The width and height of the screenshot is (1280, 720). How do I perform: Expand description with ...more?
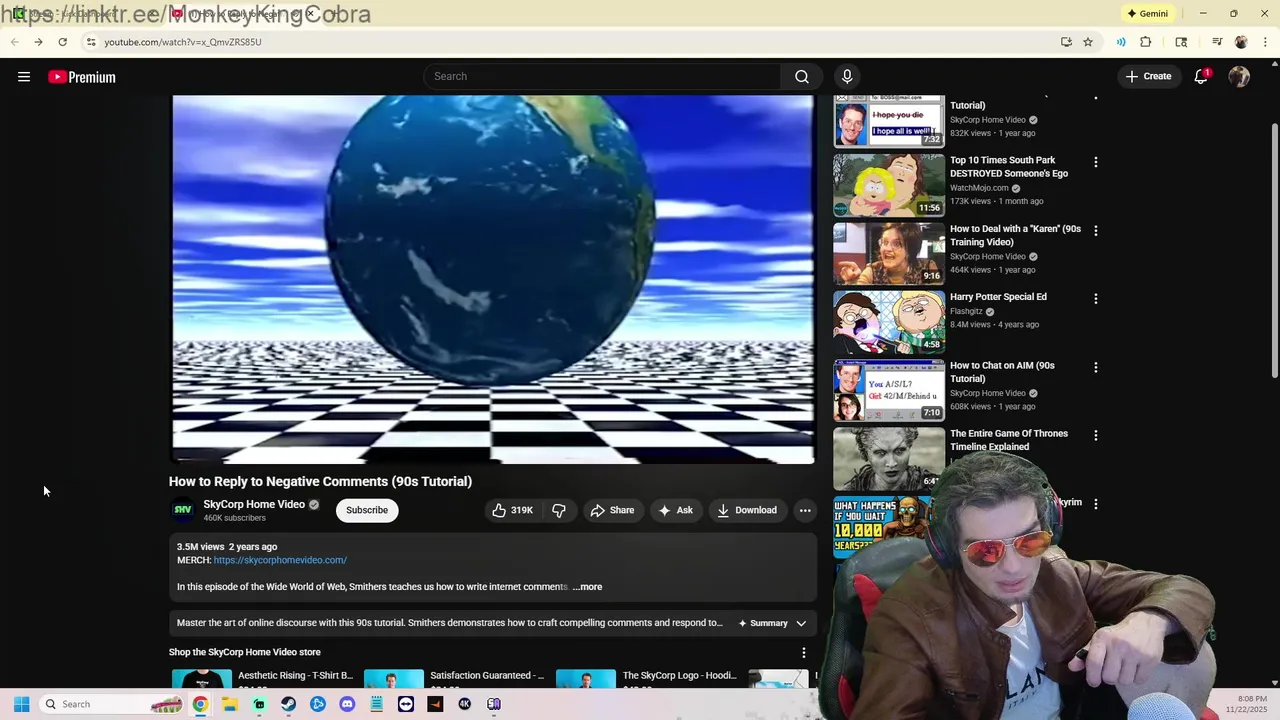[x=587, y=587]
